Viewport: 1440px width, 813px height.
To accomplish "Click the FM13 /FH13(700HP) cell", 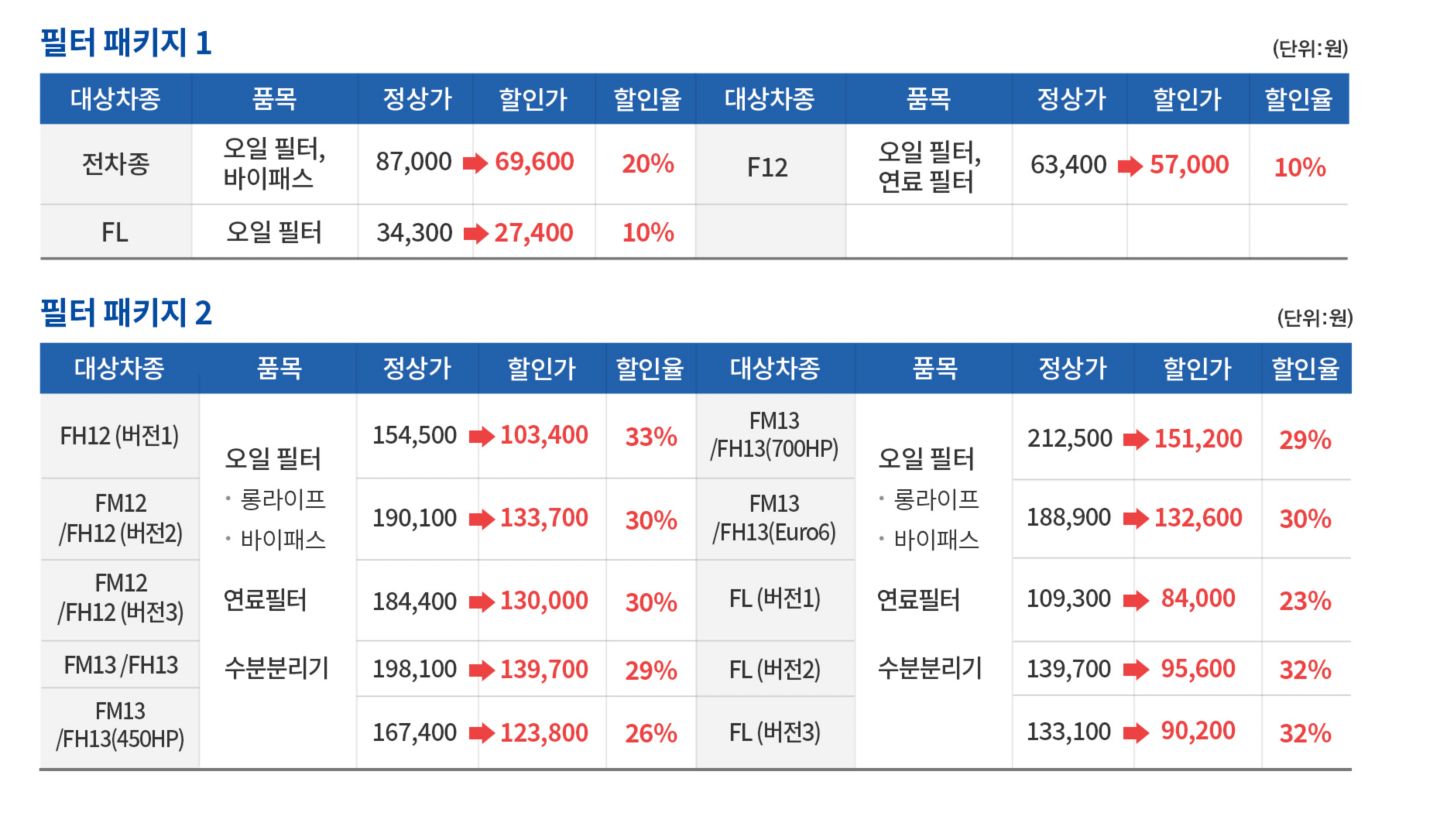I will click(x=774, y=436).
